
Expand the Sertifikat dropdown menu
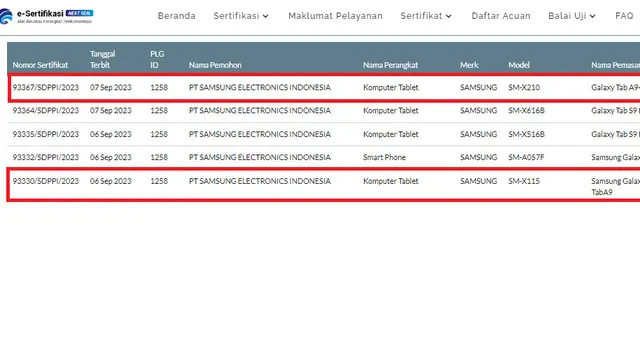pyautogui.click(x=426, y=16)
